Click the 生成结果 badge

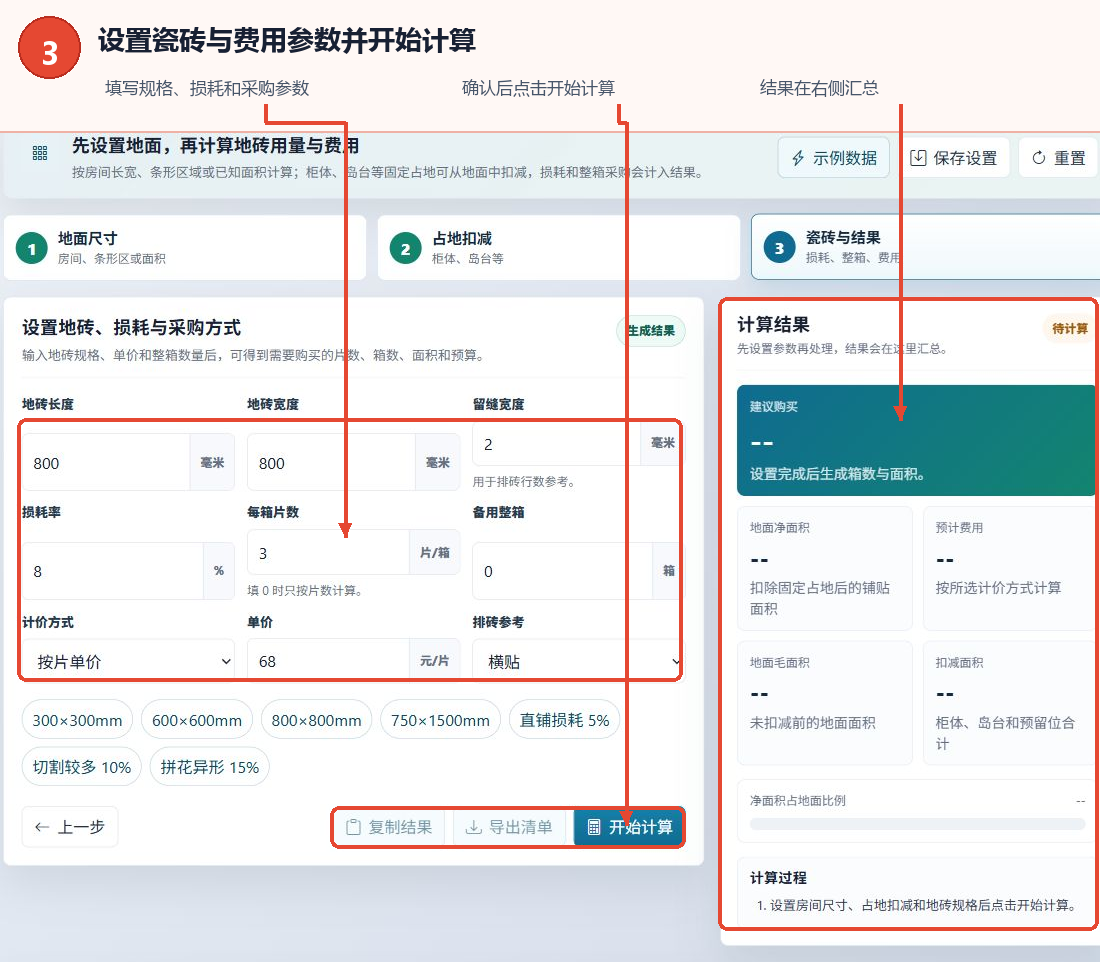(x=651, y=330)
